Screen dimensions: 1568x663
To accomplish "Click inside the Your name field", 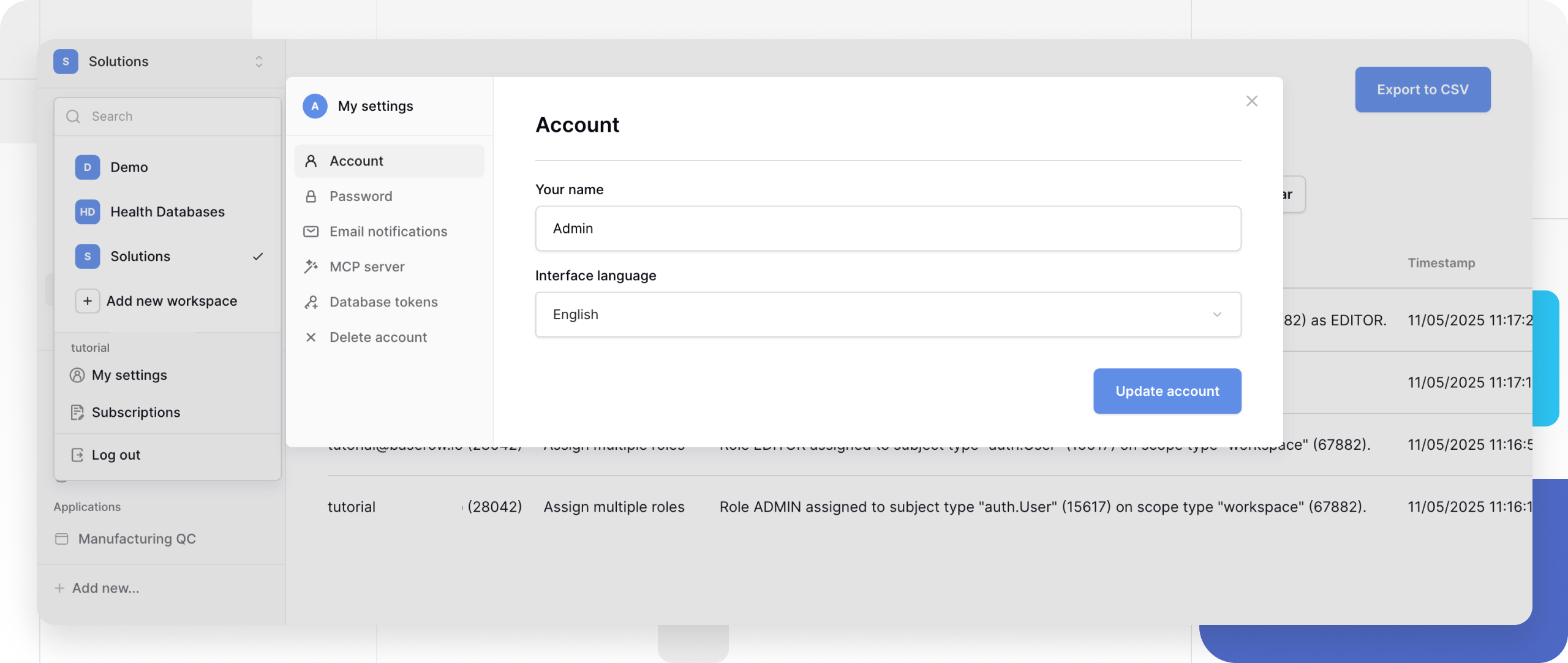I will (x=888, y=228).
